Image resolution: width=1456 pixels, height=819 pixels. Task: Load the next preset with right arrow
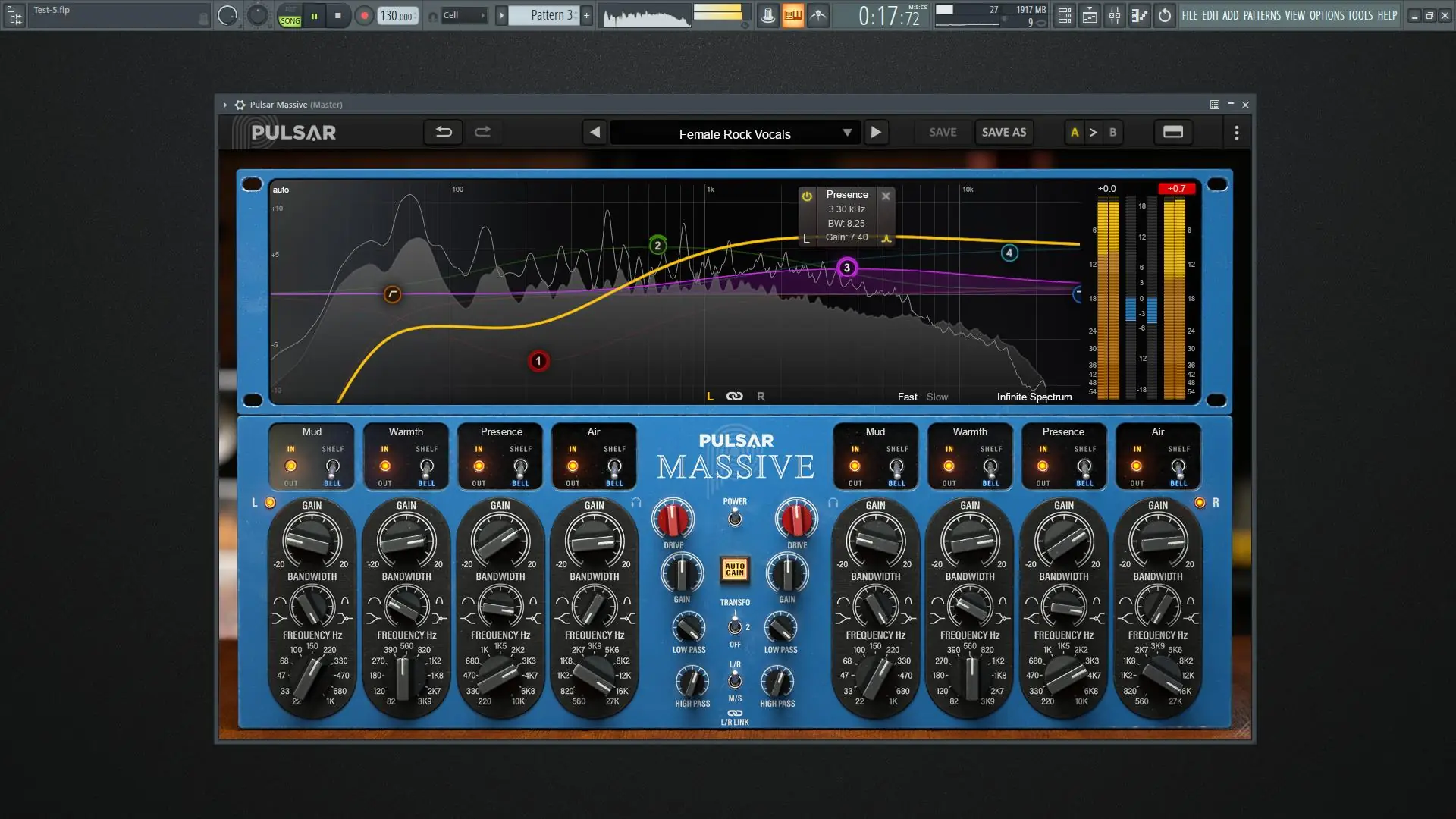tap(876, 132)
